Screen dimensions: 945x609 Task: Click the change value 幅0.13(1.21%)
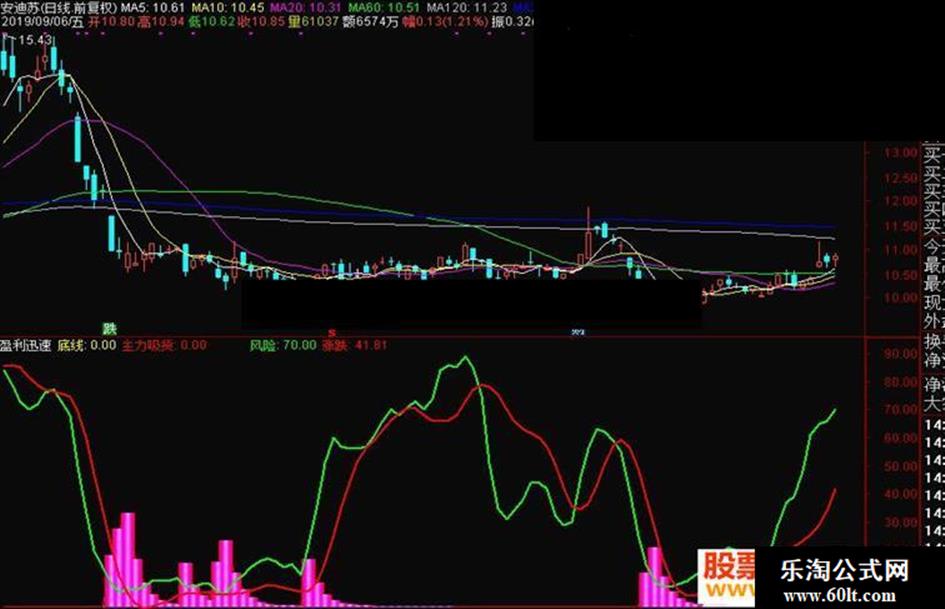[x=445, y=22]
